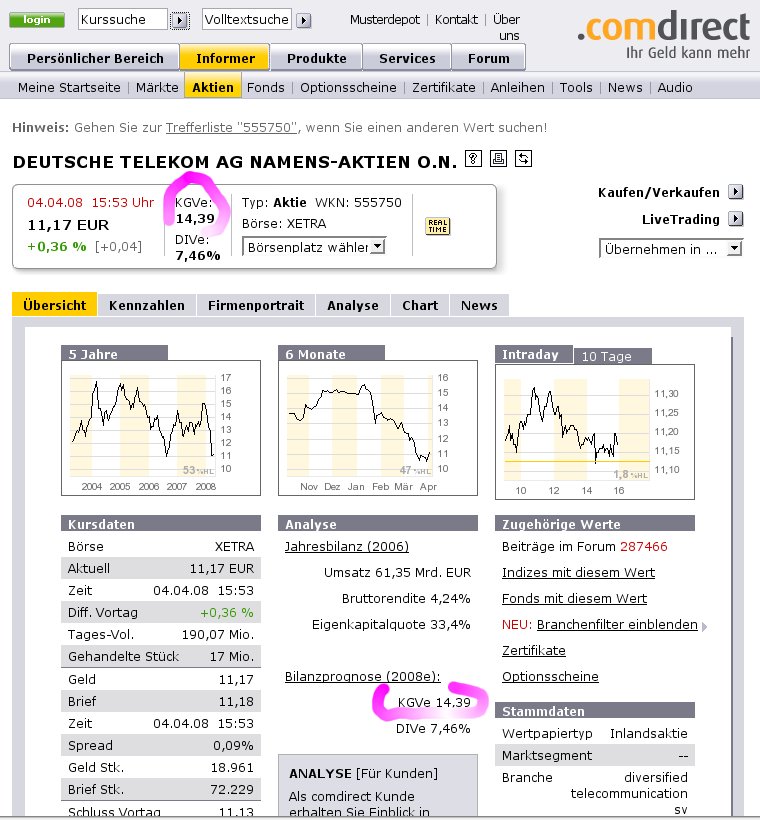Select the 10 Tage chart tab

tap(613, 356)
